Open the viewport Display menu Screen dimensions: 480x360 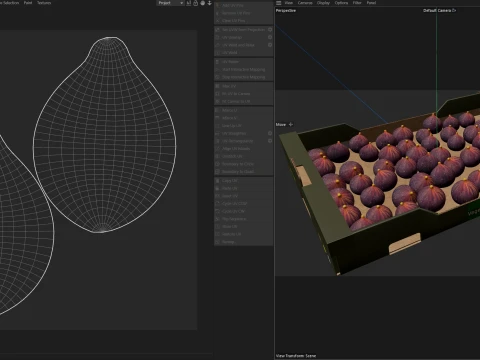323,3
